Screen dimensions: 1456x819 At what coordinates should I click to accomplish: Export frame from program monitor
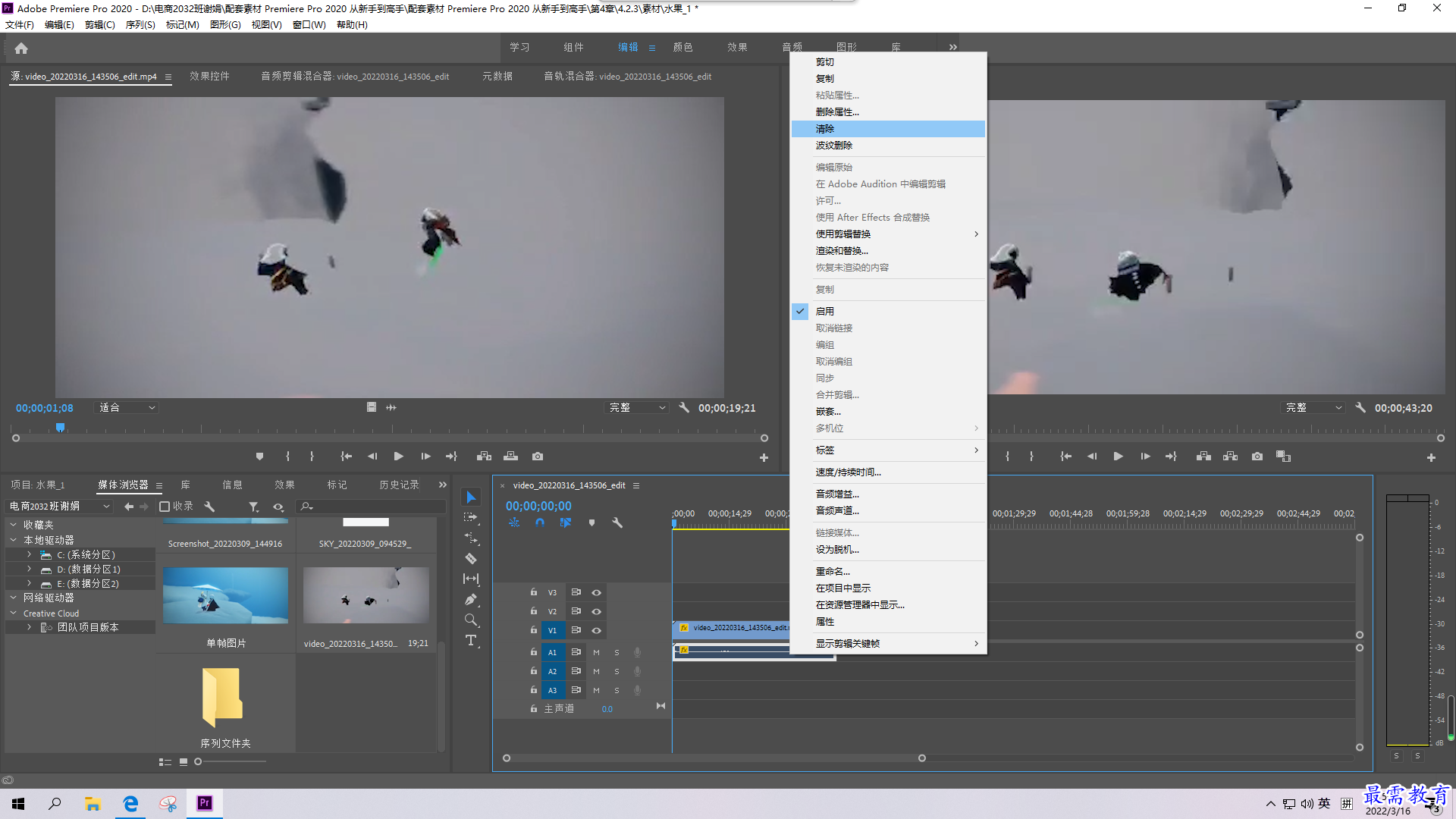click(1257, 457)
